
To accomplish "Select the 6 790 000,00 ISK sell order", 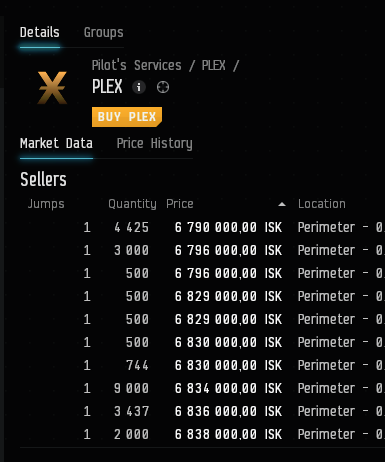I will 202,227.
